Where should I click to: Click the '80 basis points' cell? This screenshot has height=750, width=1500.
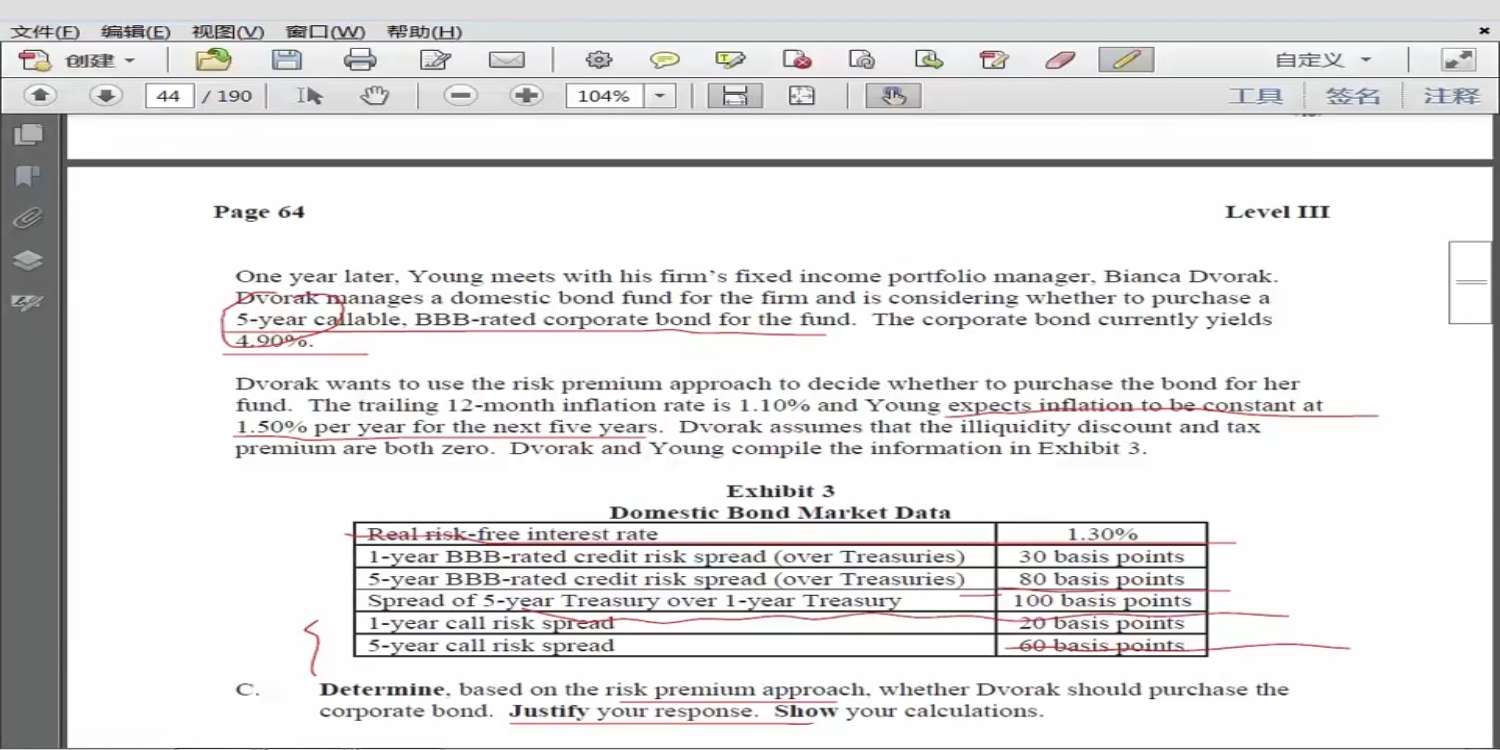pos(1101,579)
